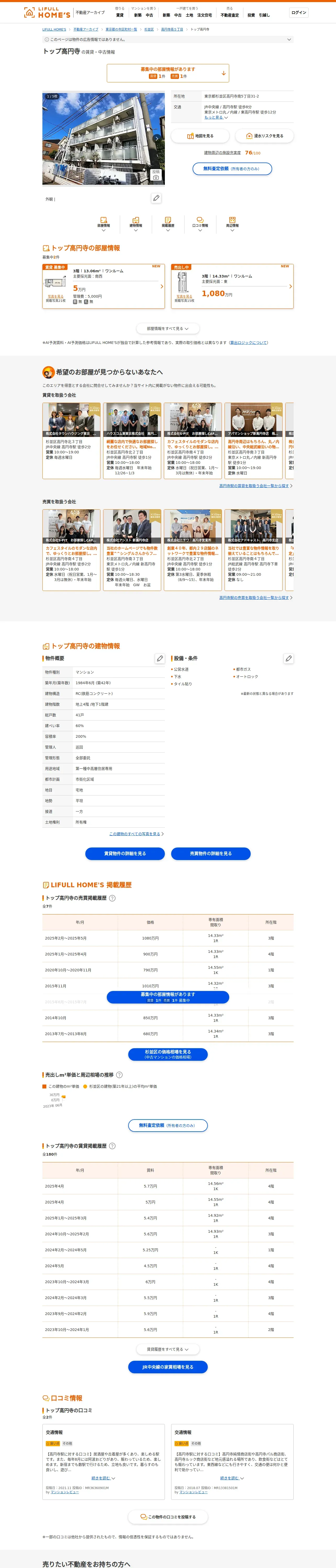Click the ログイン button
The image size is (336, 1568).
(299, 13)
